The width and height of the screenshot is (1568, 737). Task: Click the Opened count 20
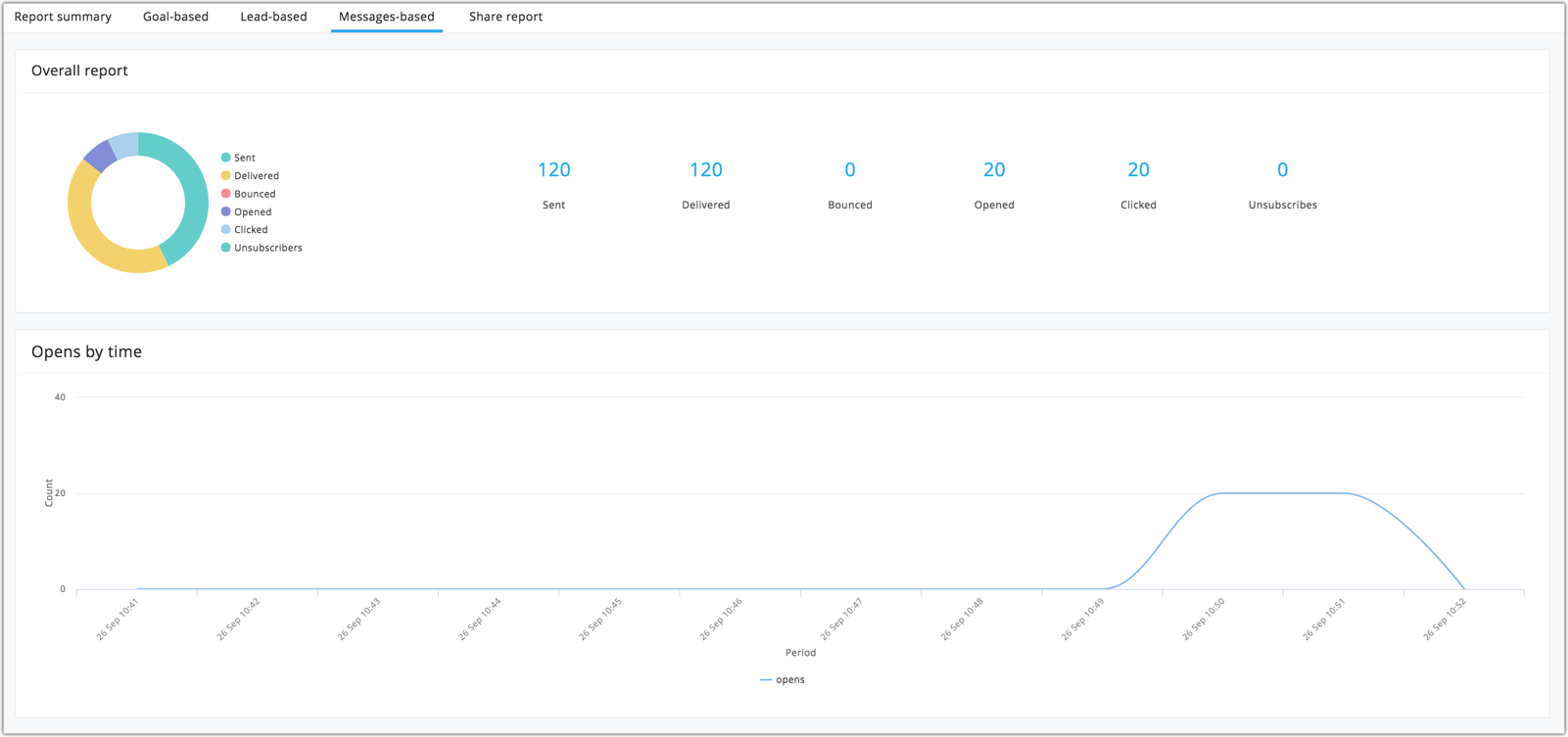(994, 169)
